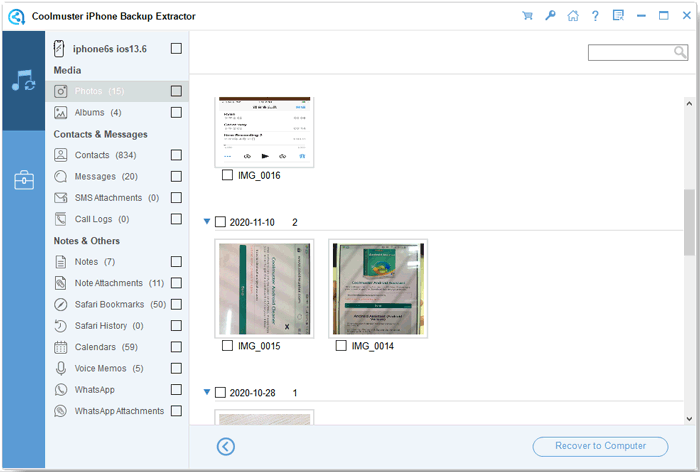700x472 pixels.
Task: Open the IMG_0016 screenshot thumbnail
Action: tap(264, 132)
